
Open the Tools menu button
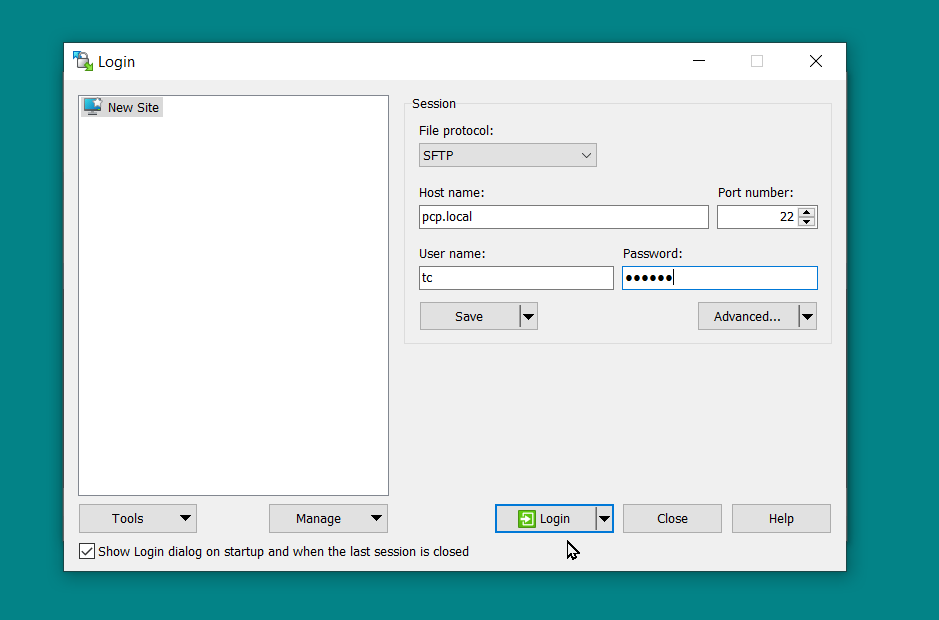(138, 519)
